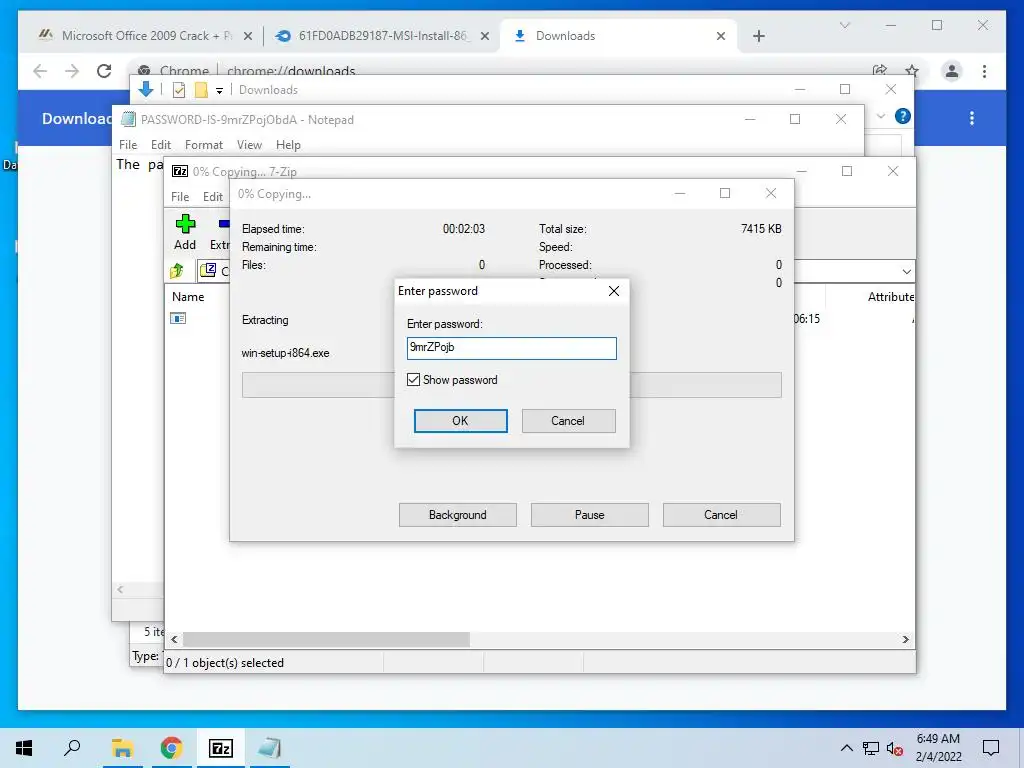Click the Explorer properties checkmark icon

(179, 90)
